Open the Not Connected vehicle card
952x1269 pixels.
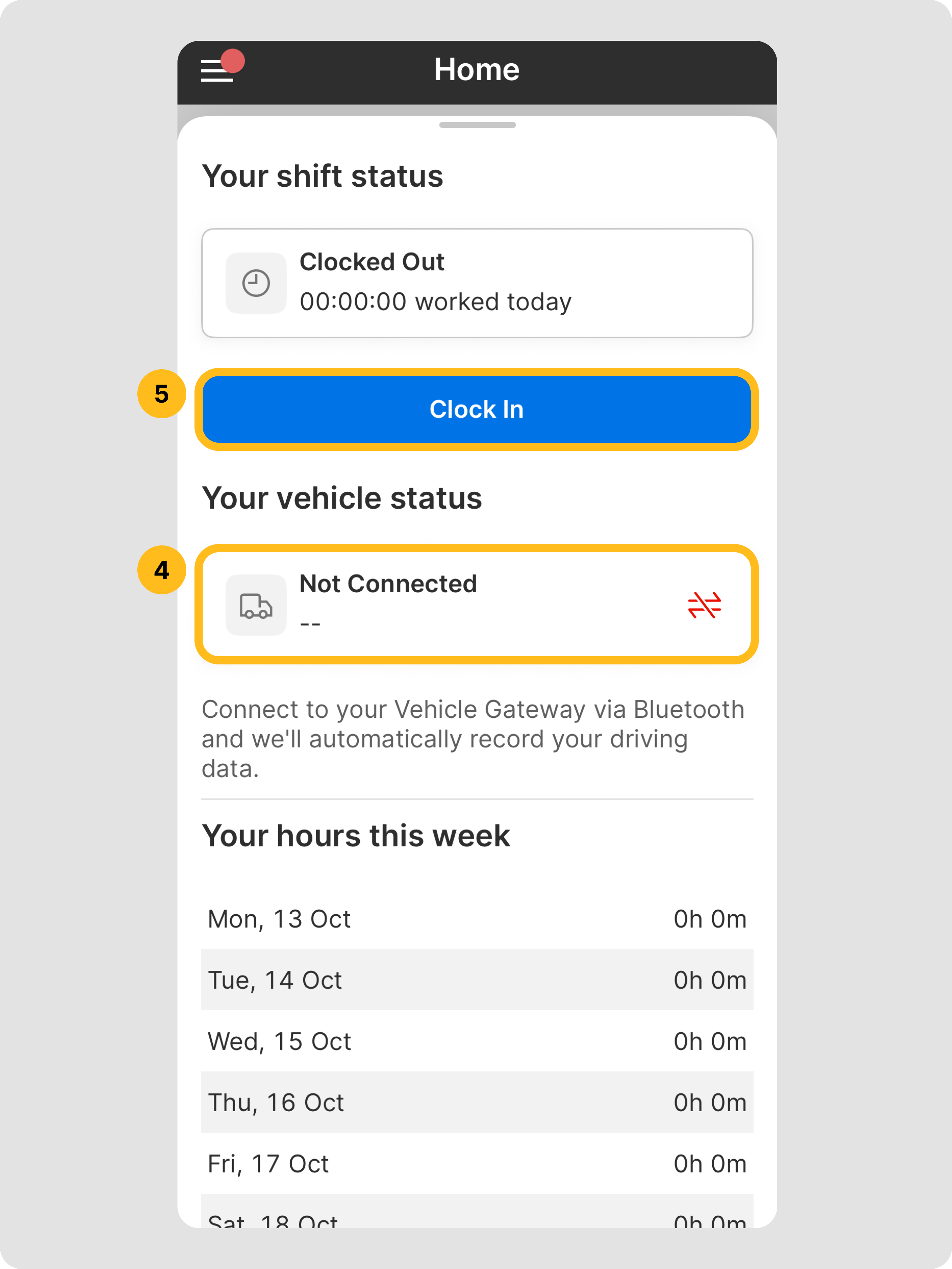[476, 604]
